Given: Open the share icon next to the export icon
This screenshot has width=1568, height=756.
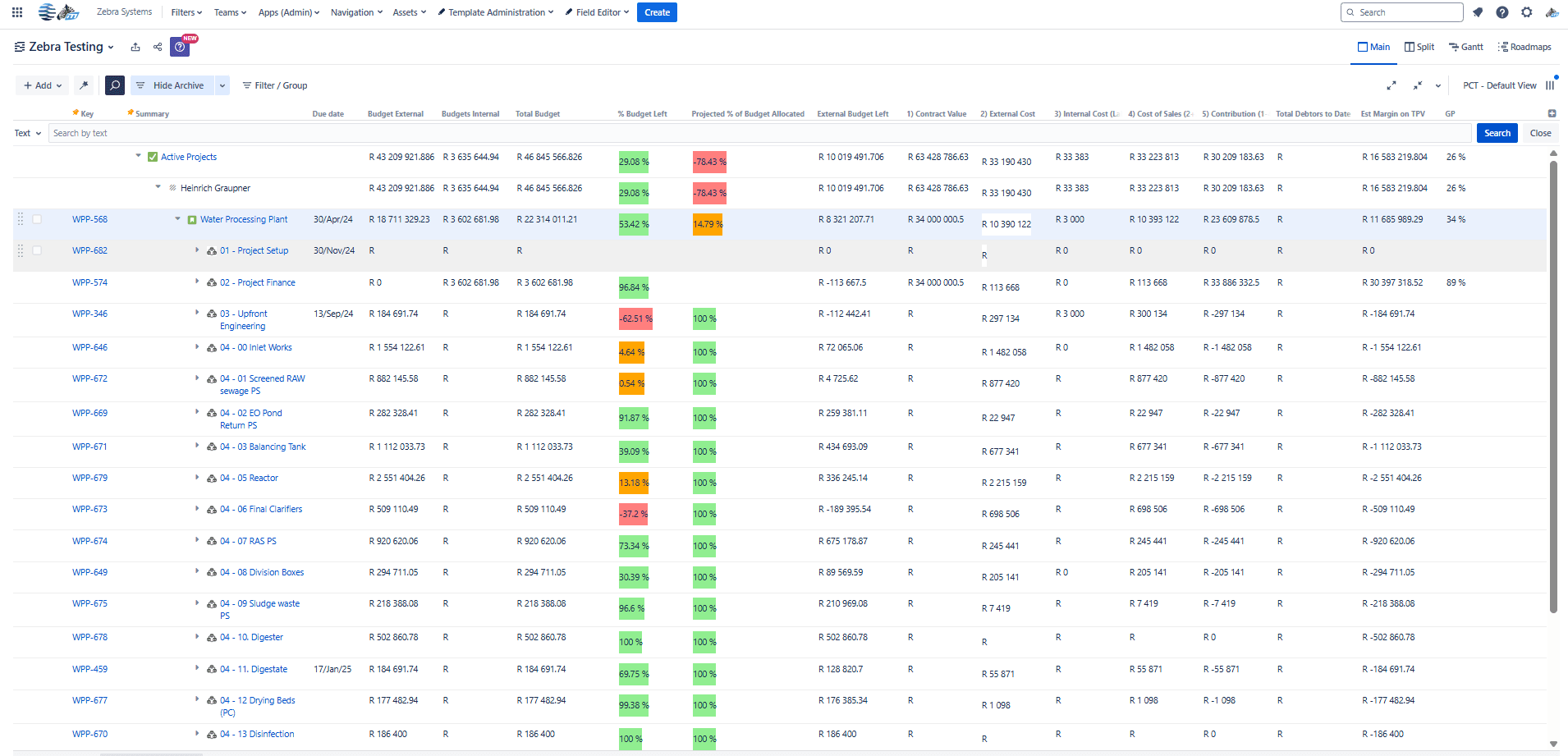Looking at the screenshot, I should click(x=157, y=47).
